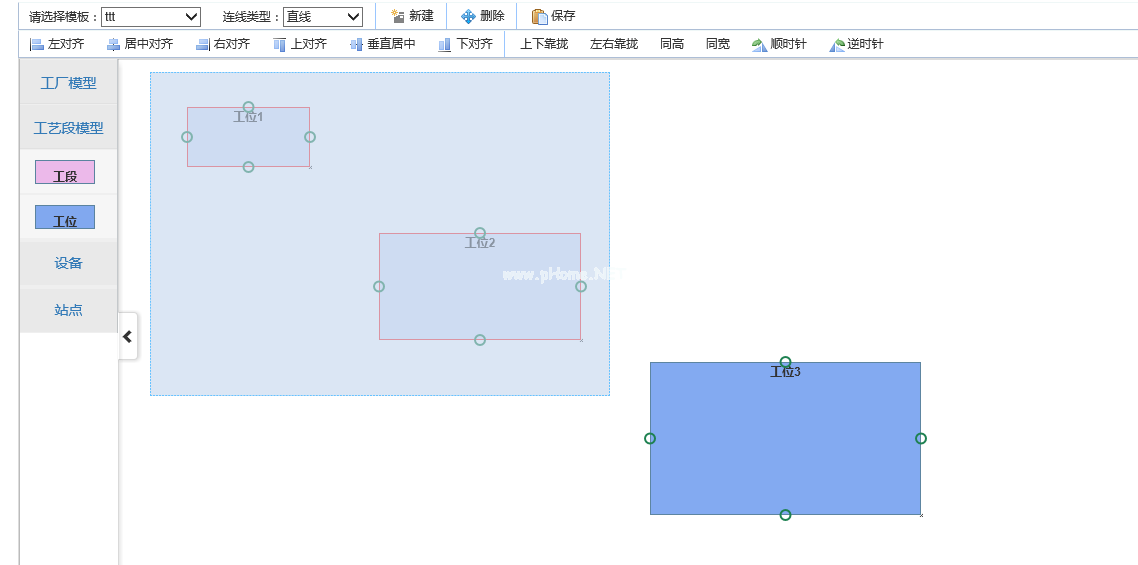Apply bottom align (下对齐) tool
This screenshot has height=565, width=1138.
pos(465,44)
